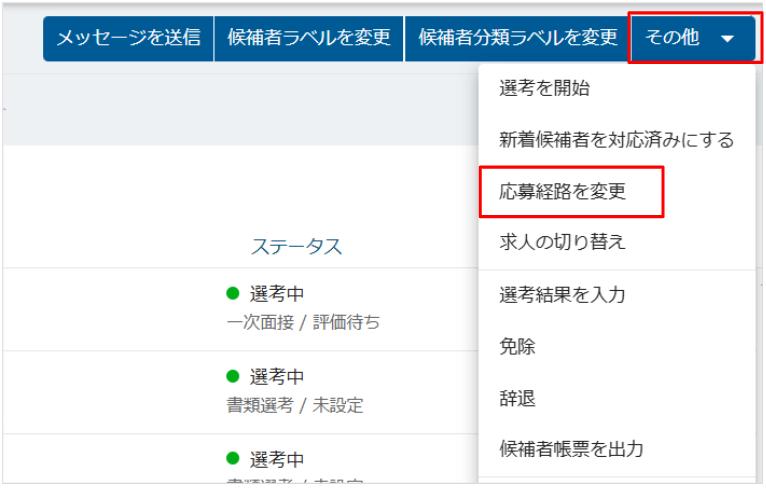Screen dimensions: 766x489
Task: Click 選考中 label above 一次面接 / 評価待ち
Action: pyautogui.click(x=277, y=294)
